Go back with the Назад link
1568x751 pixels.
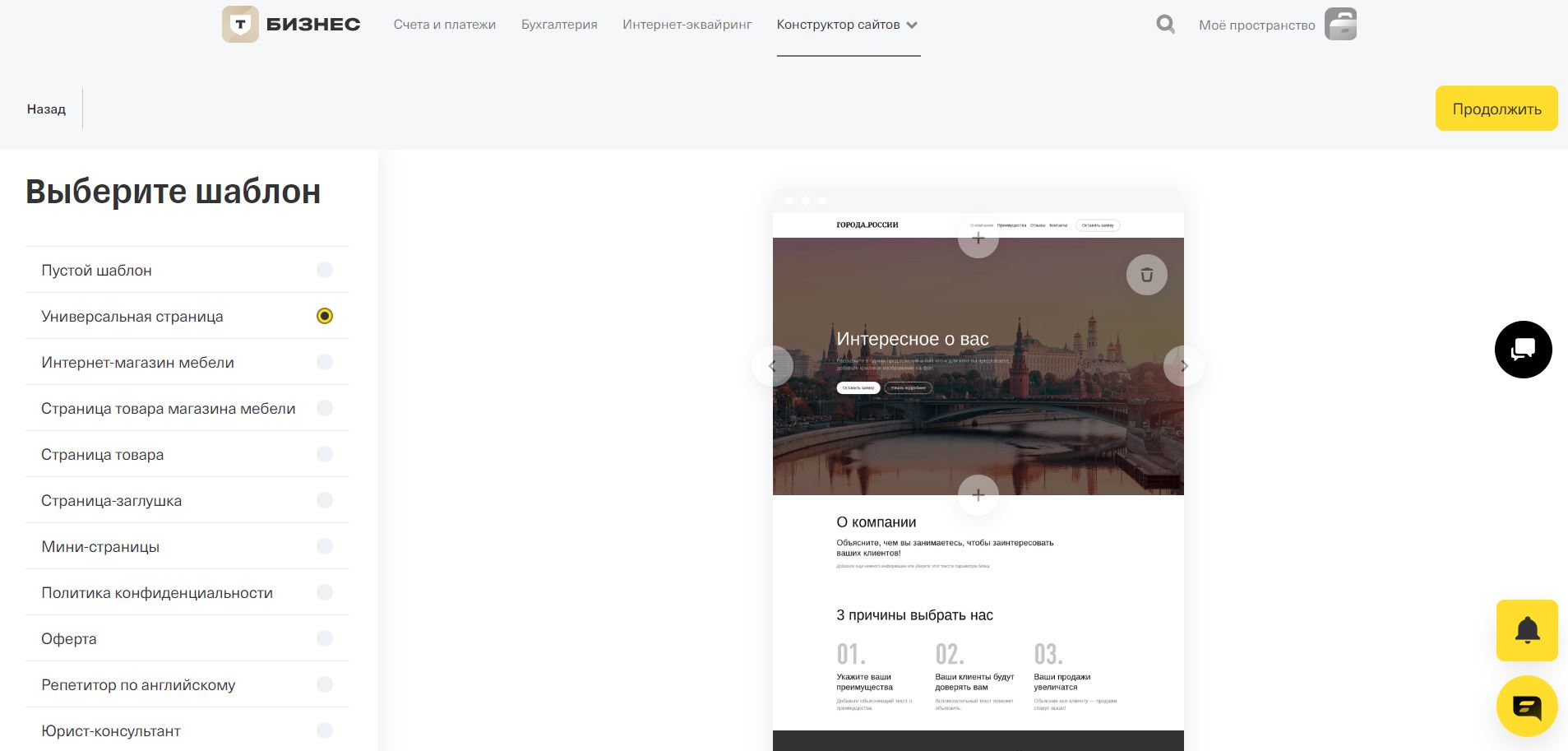point(46,109)
